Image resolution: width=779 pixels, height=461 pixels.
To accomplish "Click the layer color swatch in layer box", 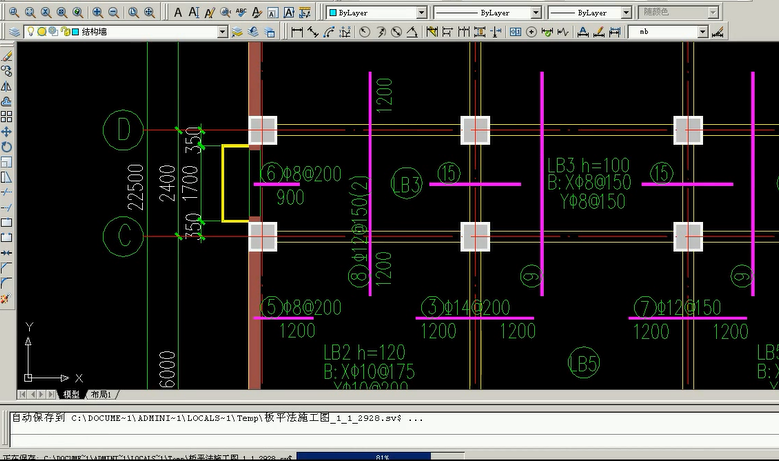I will [75, 32].
